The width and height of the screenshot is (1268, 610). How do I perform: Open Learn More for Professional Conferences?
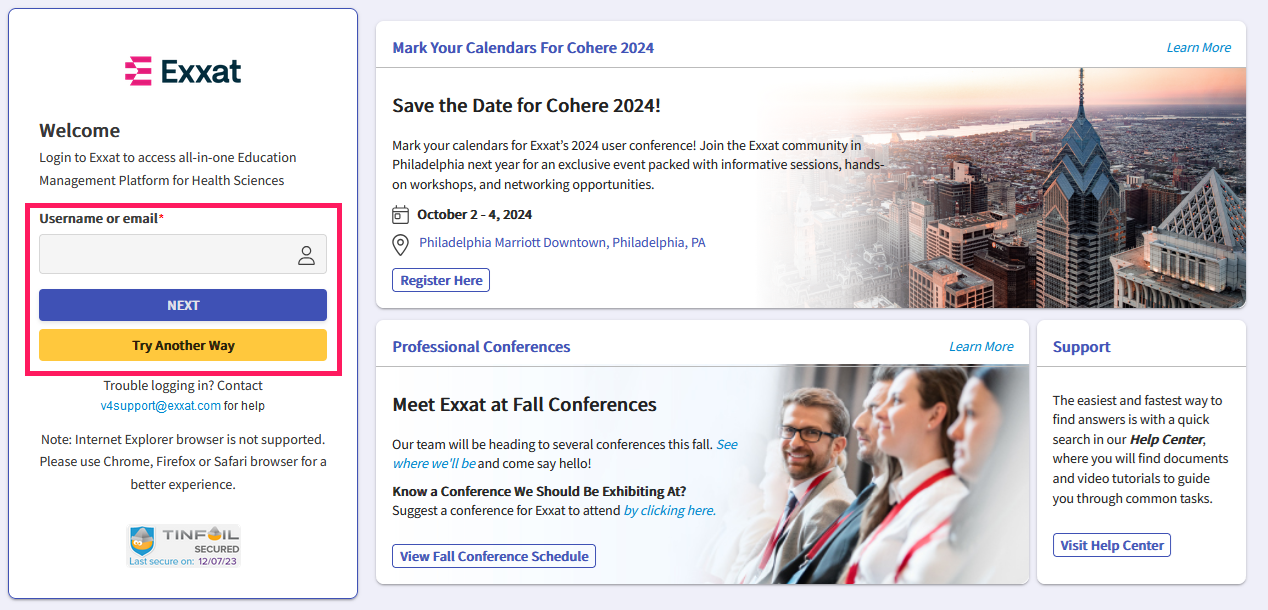[981, 346]
